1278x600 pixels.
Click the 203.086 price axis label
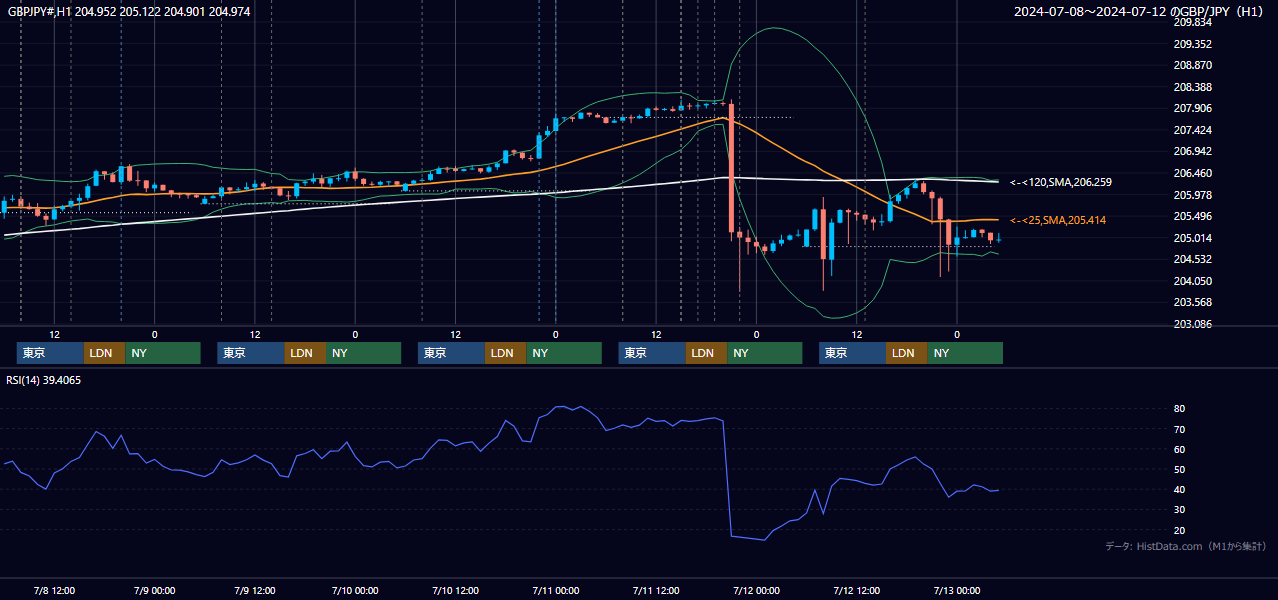1192,324
